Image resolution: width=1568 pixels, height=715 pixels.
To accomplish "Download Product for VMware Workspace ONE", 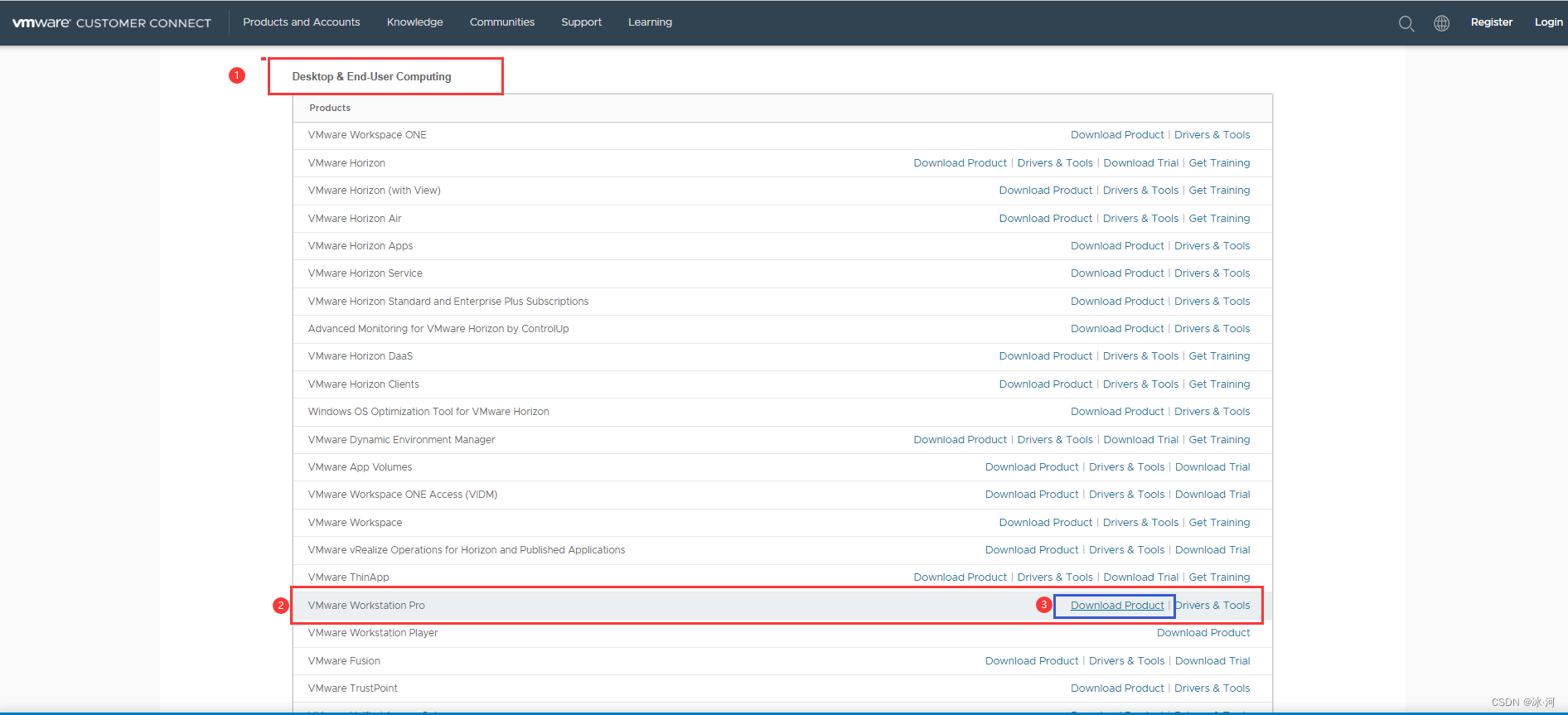I will tap(1117, 135).
